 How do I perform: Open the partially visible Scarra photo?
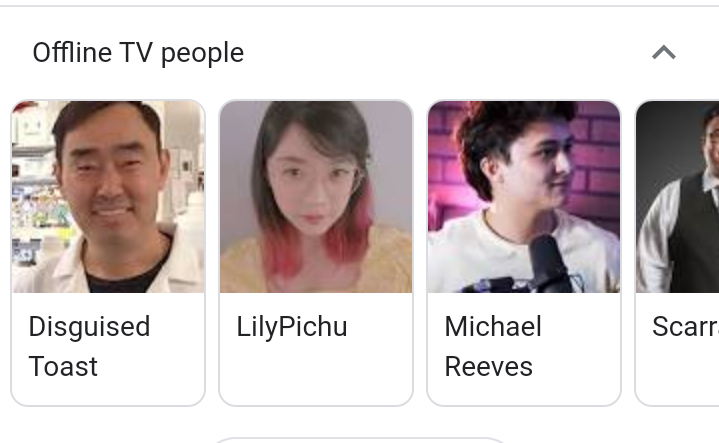pos(677,197)
